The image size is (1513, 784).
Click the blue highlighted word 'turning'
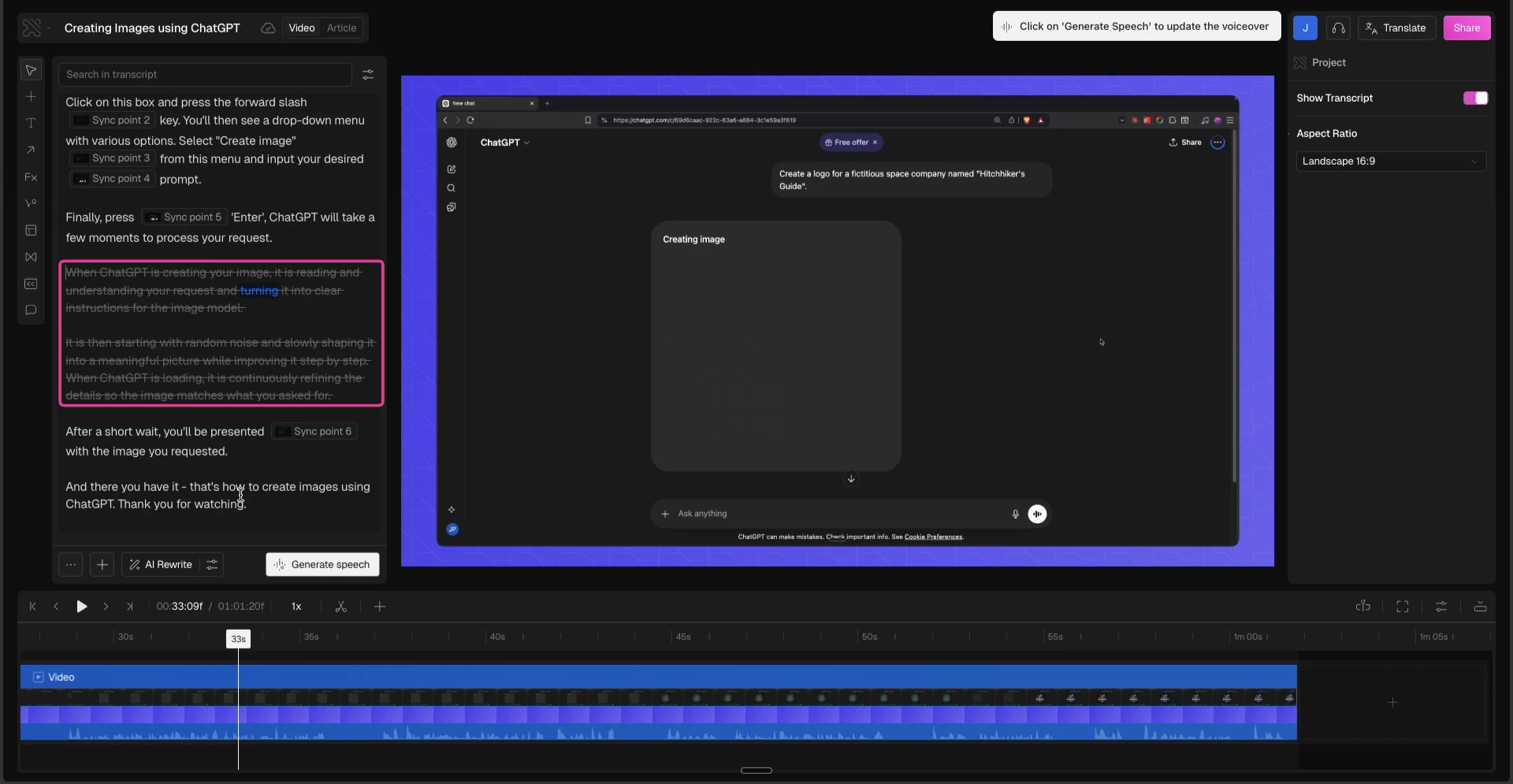click(x=259, y=291)
